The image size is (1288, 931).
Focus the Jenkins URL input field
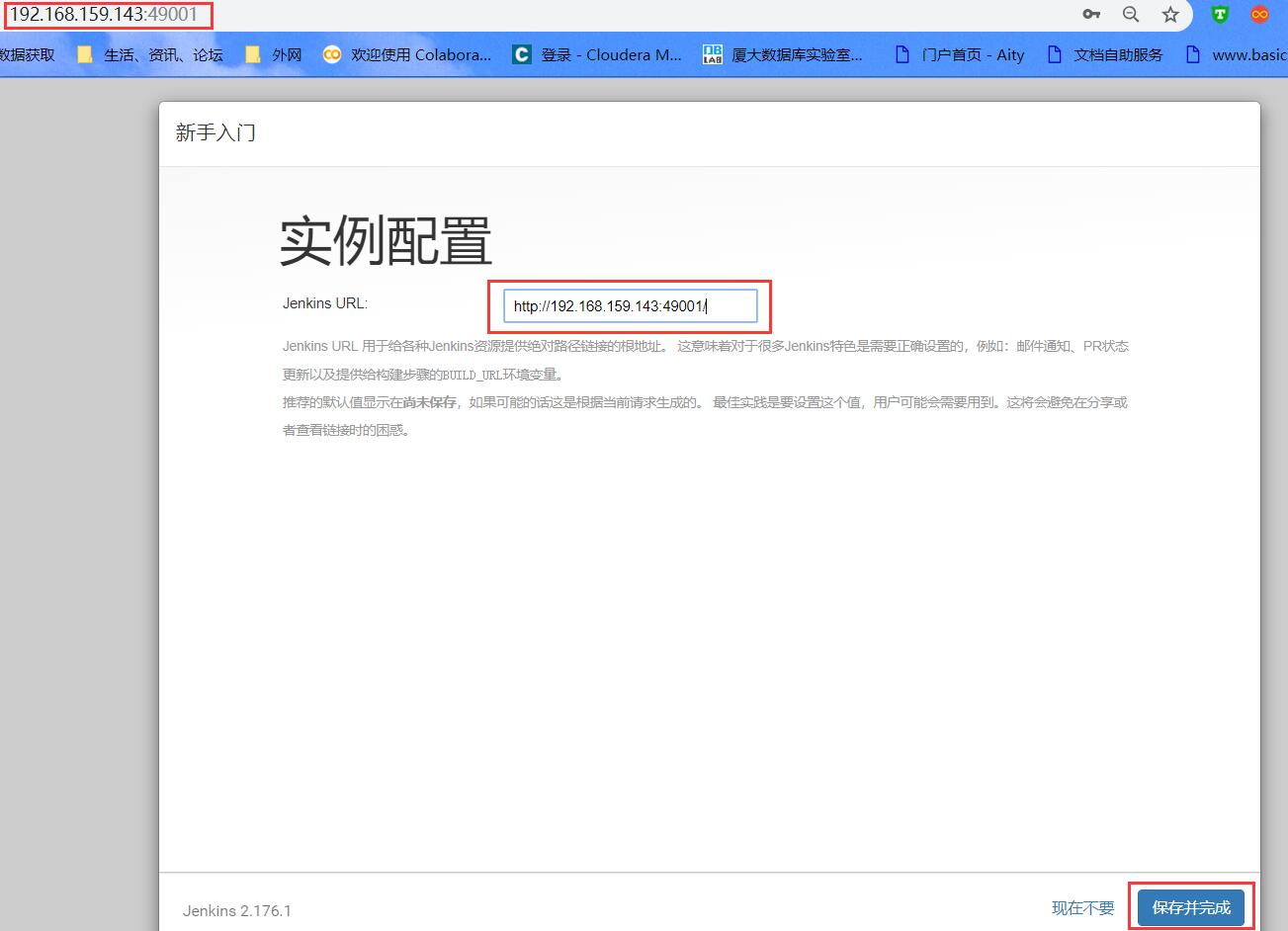pos(630,306)
